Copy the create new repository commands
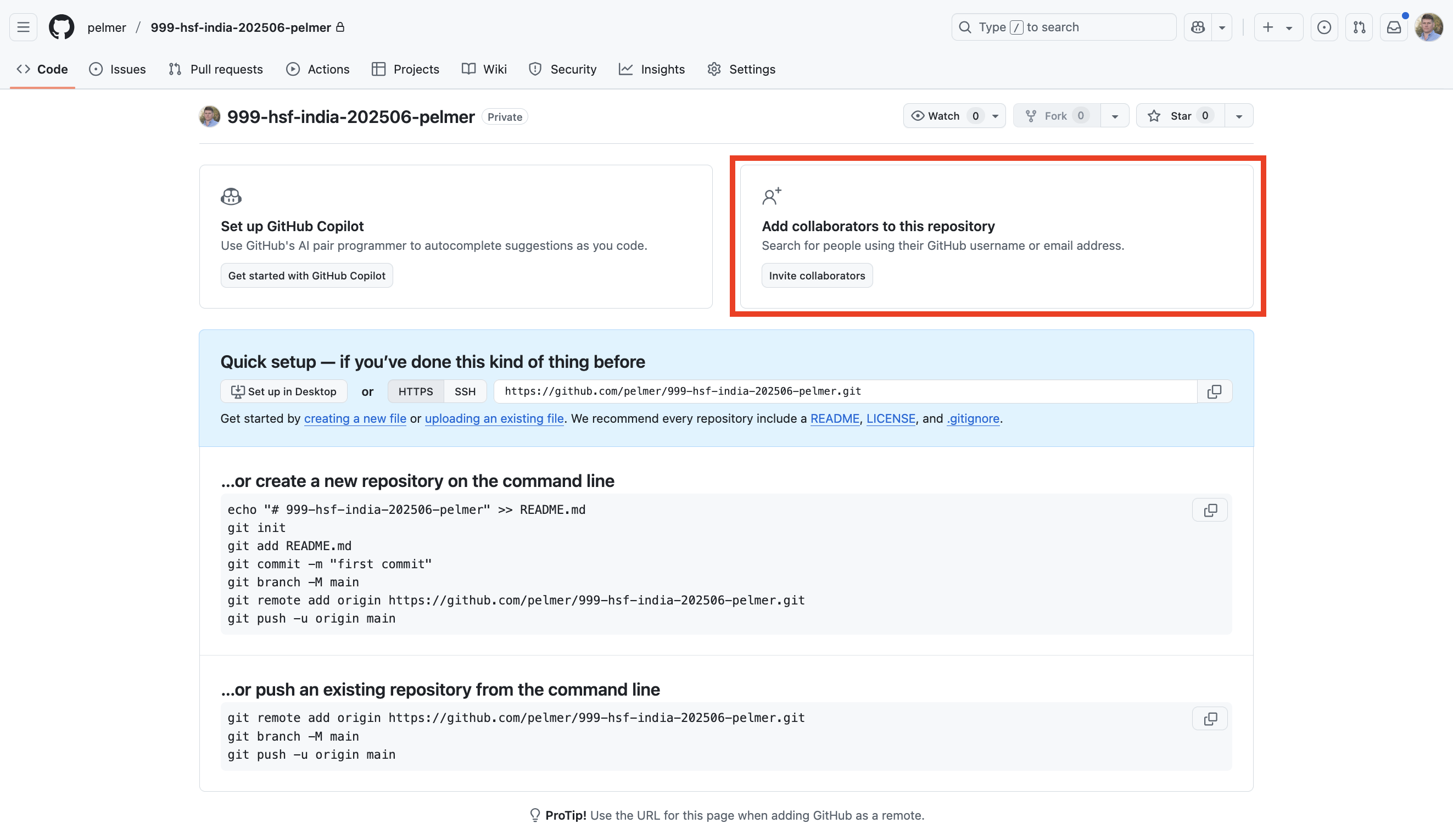The width and height of the screenshot is (1453, 840). 1210,510
